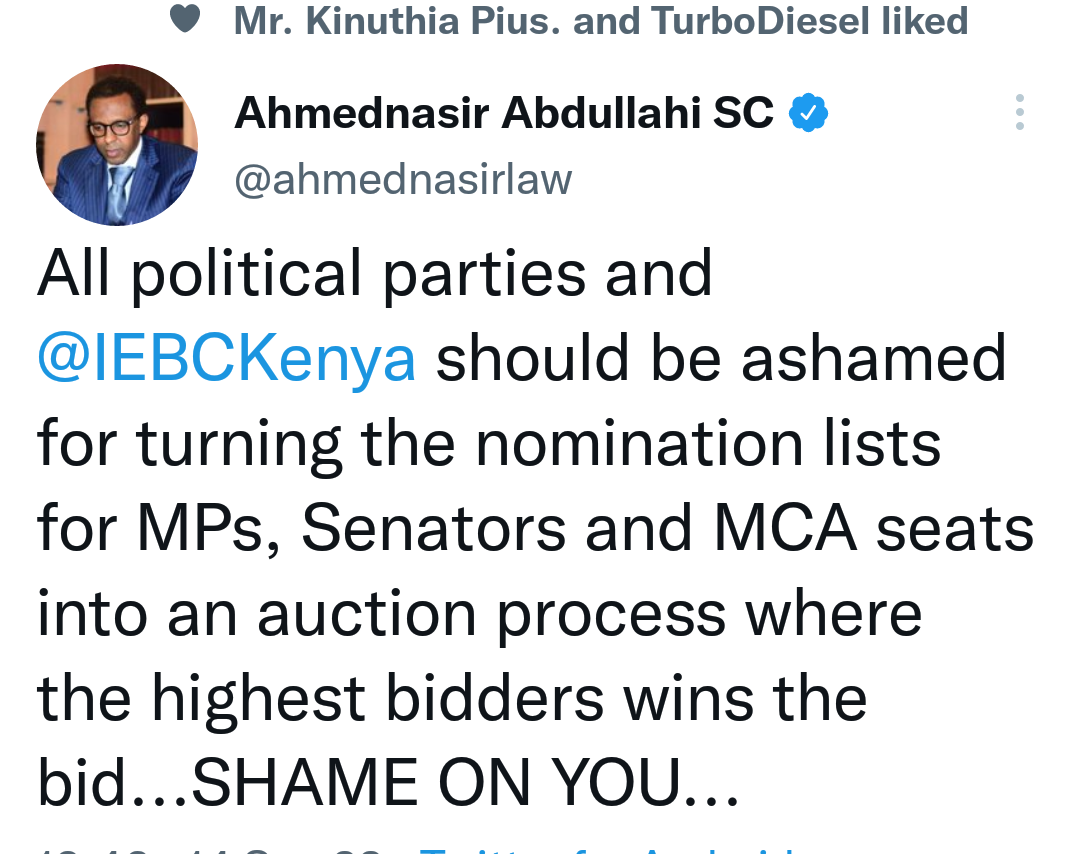Tap the line 'All political parties and'

[x=375, y=274]
